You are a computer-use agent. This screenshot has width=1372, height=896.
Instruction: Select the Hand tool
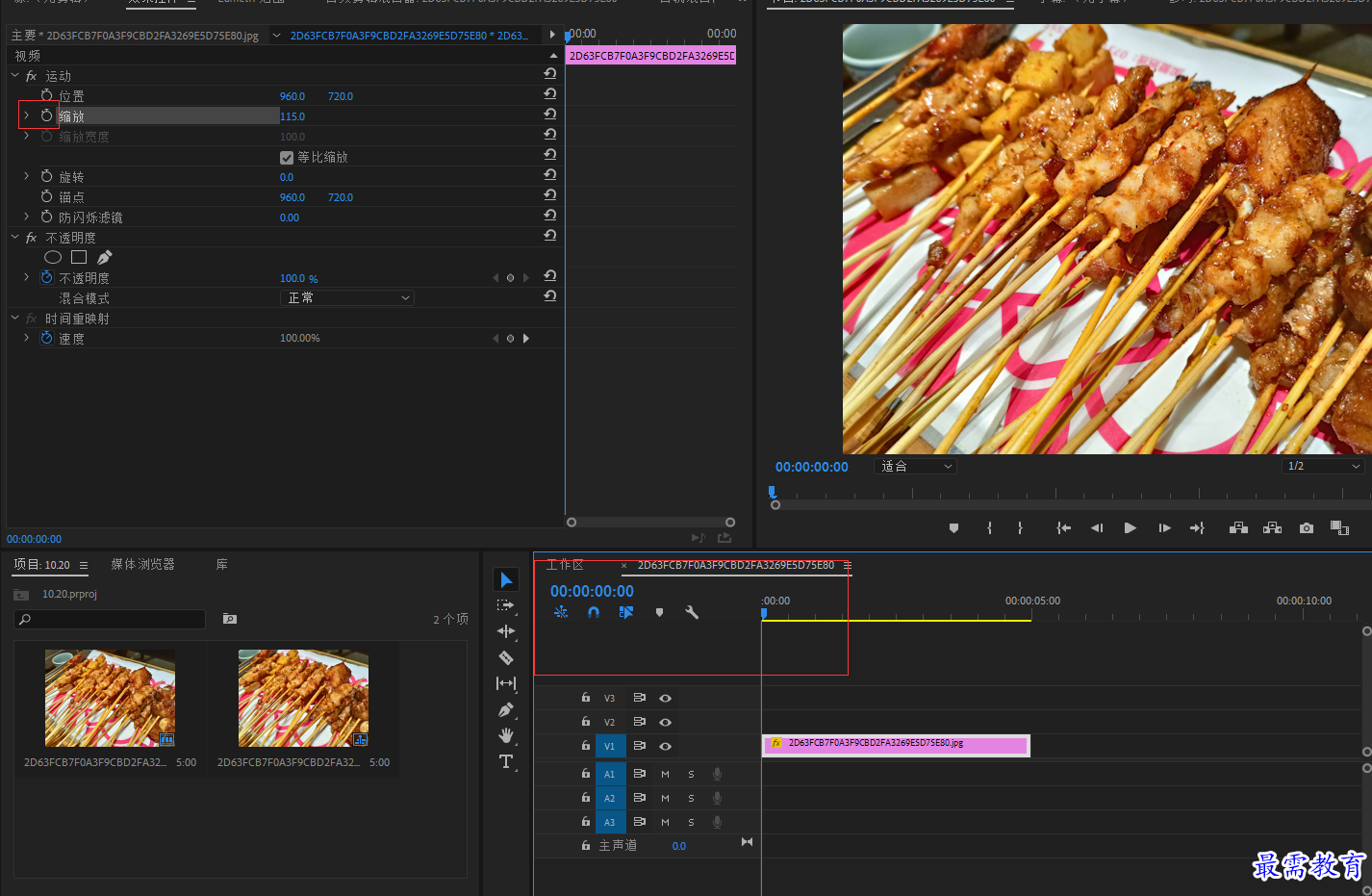[x=506, y=735]
